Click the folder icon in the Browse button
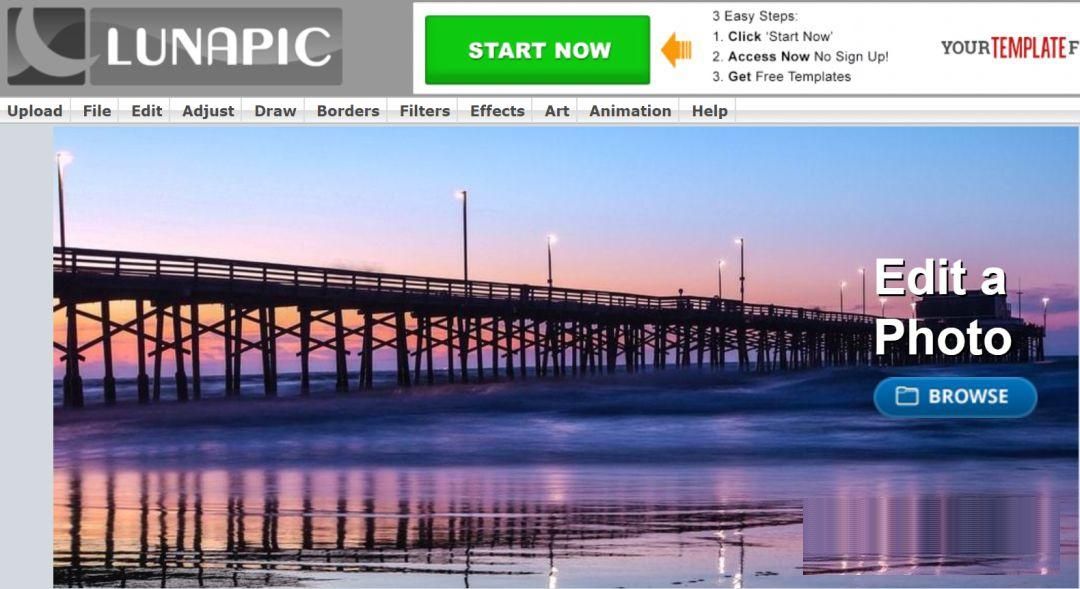This screenshot has width=1080, height=589. [x=906, y=396]
